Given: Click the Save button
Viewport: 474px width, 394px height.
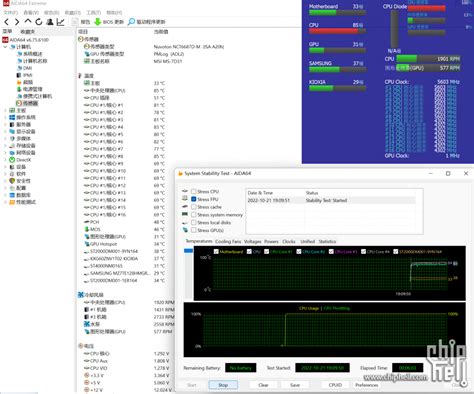Looking at the screenshot, I should (x=295, y=385).
